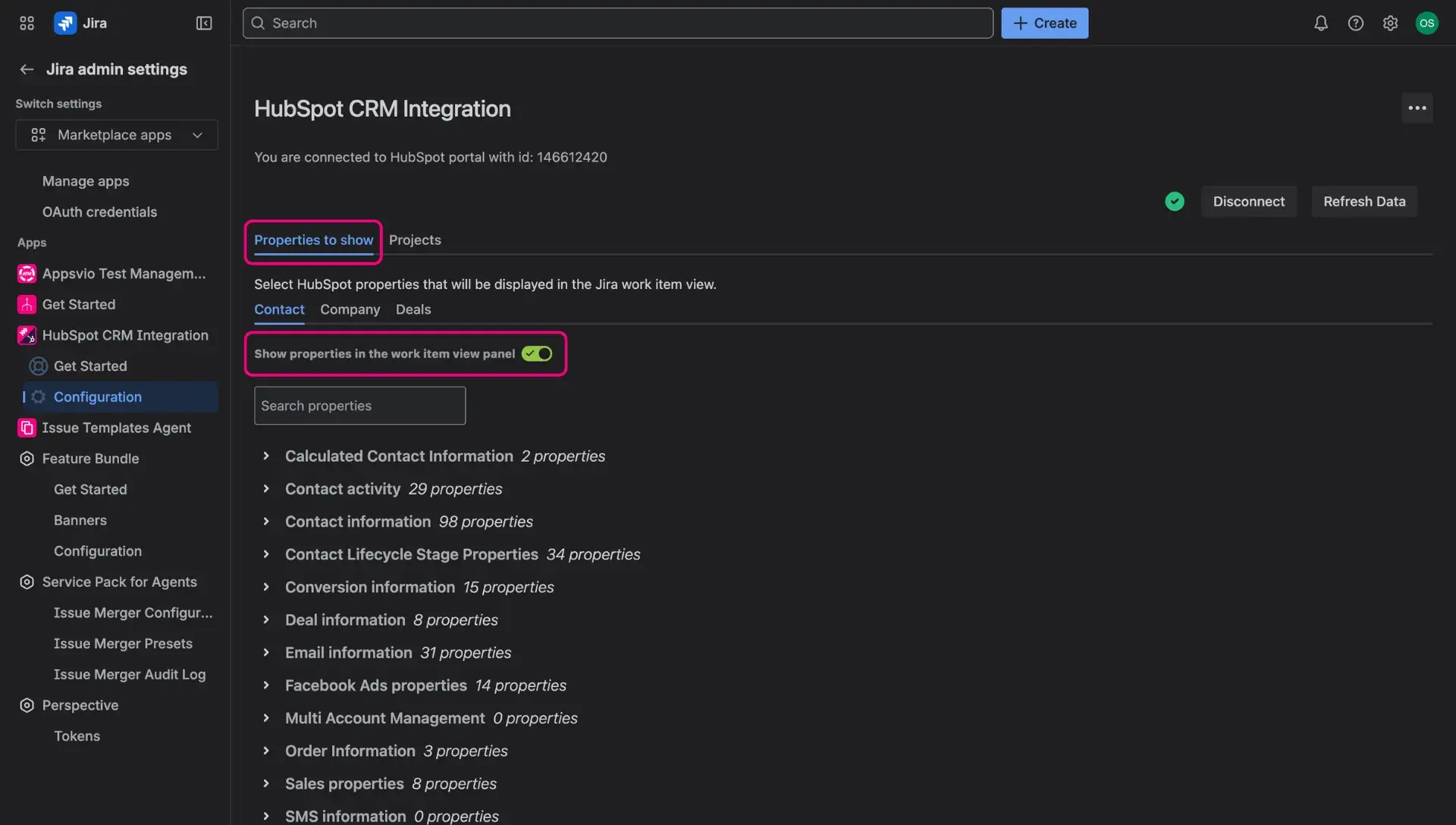This screenshot has height=825, width=1456.
Task: Open the help question mark icon
Action: [x=1356, y=23]
